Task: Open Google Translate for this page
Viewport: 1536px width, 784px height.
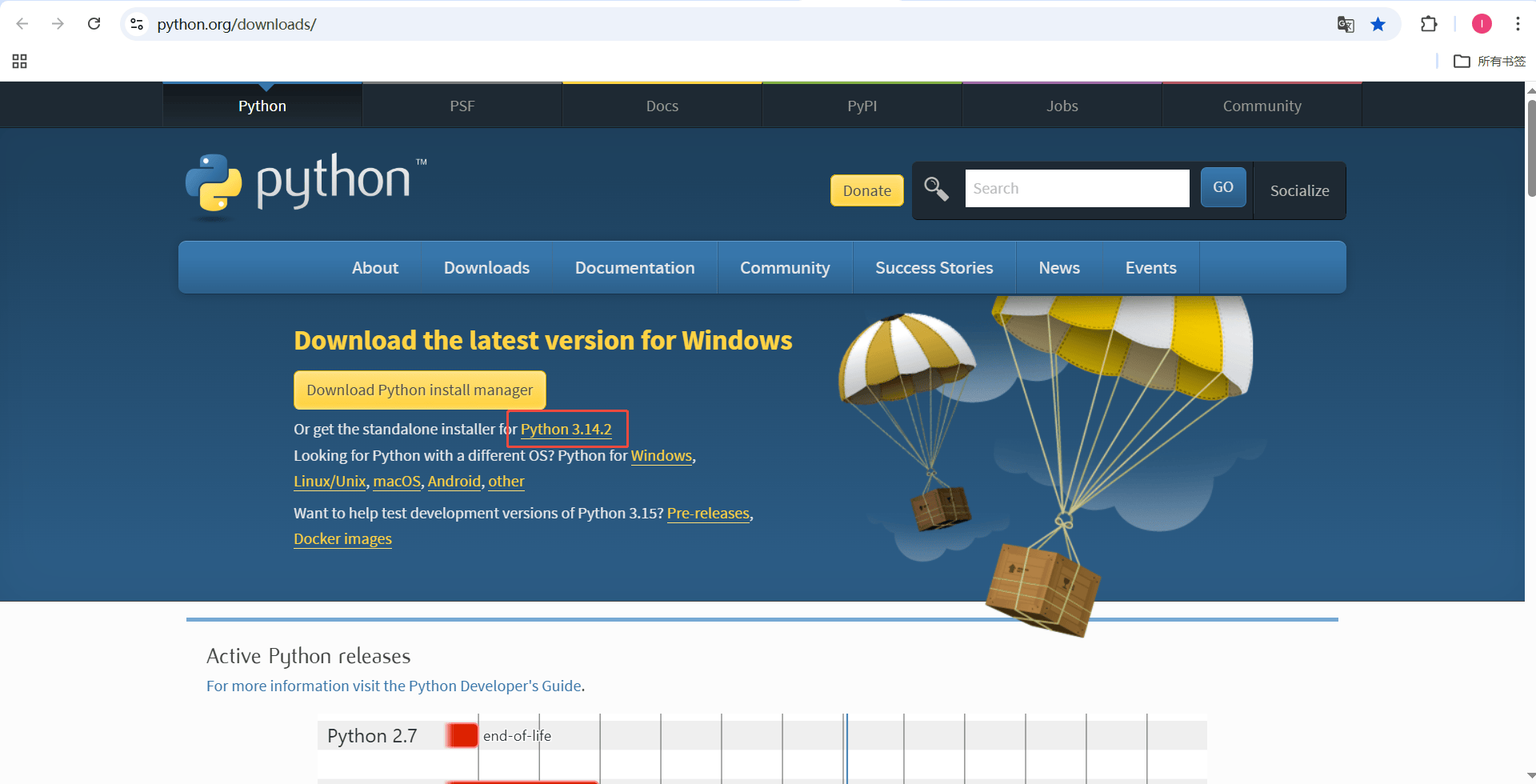Action: (1346, 24)
